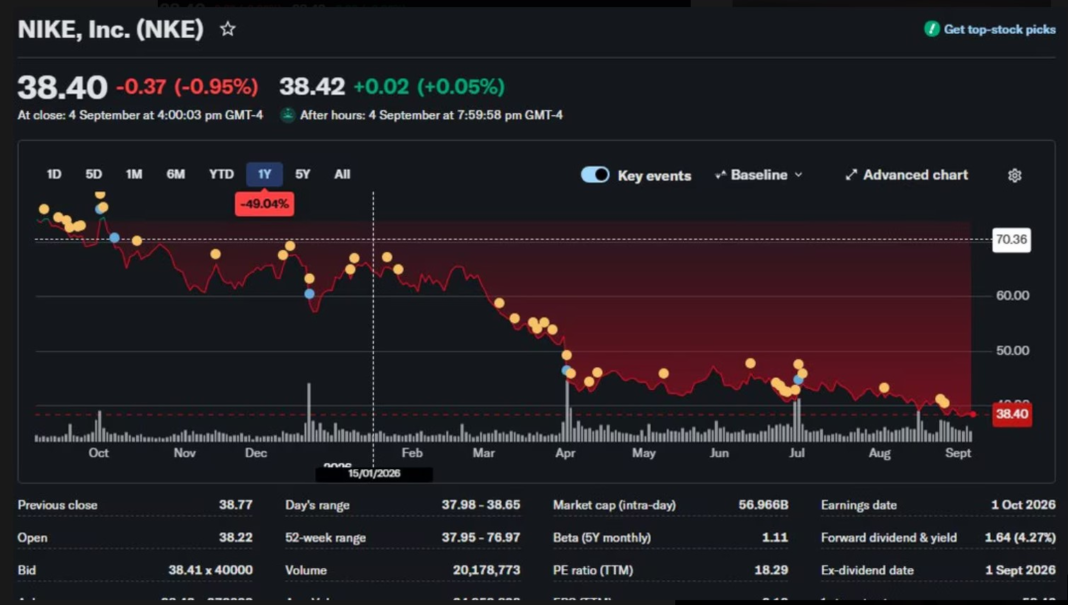Click the green top-stock picks icon
This screenshot has height=605, width=1068.
click(x=931, y=29)
